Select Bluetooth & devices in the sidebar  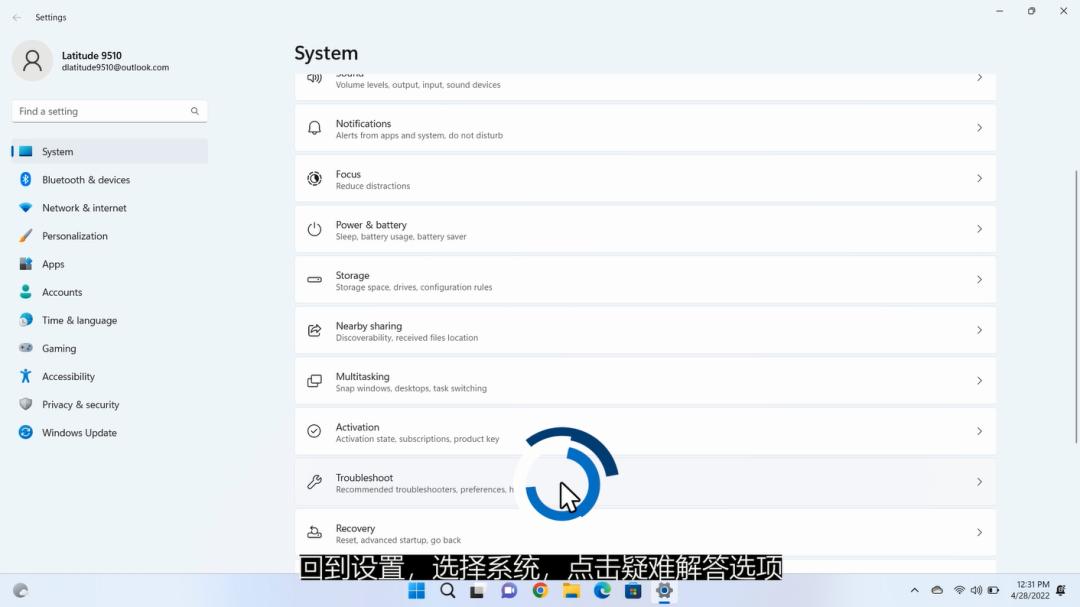(x=84, y=179)
